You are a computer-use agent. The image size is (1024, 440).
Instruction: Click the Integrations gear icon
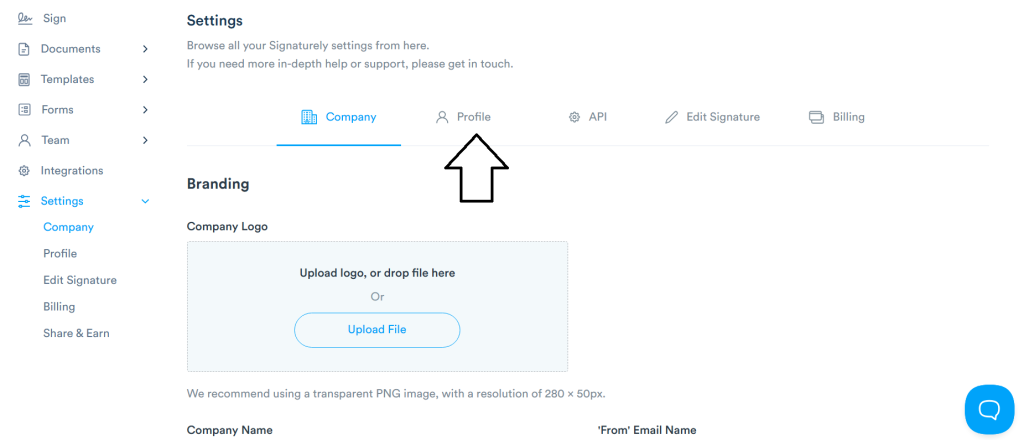click(24, 170)
